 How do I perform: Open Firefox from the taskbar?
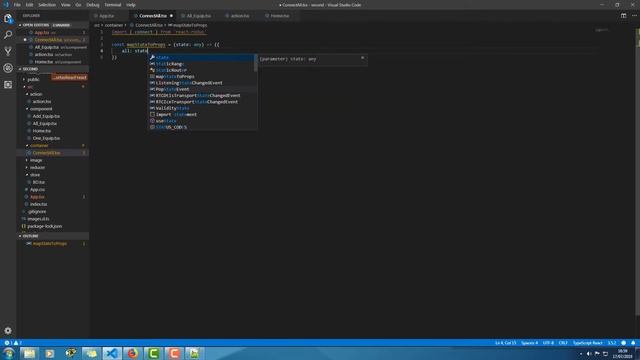point(133,353)
